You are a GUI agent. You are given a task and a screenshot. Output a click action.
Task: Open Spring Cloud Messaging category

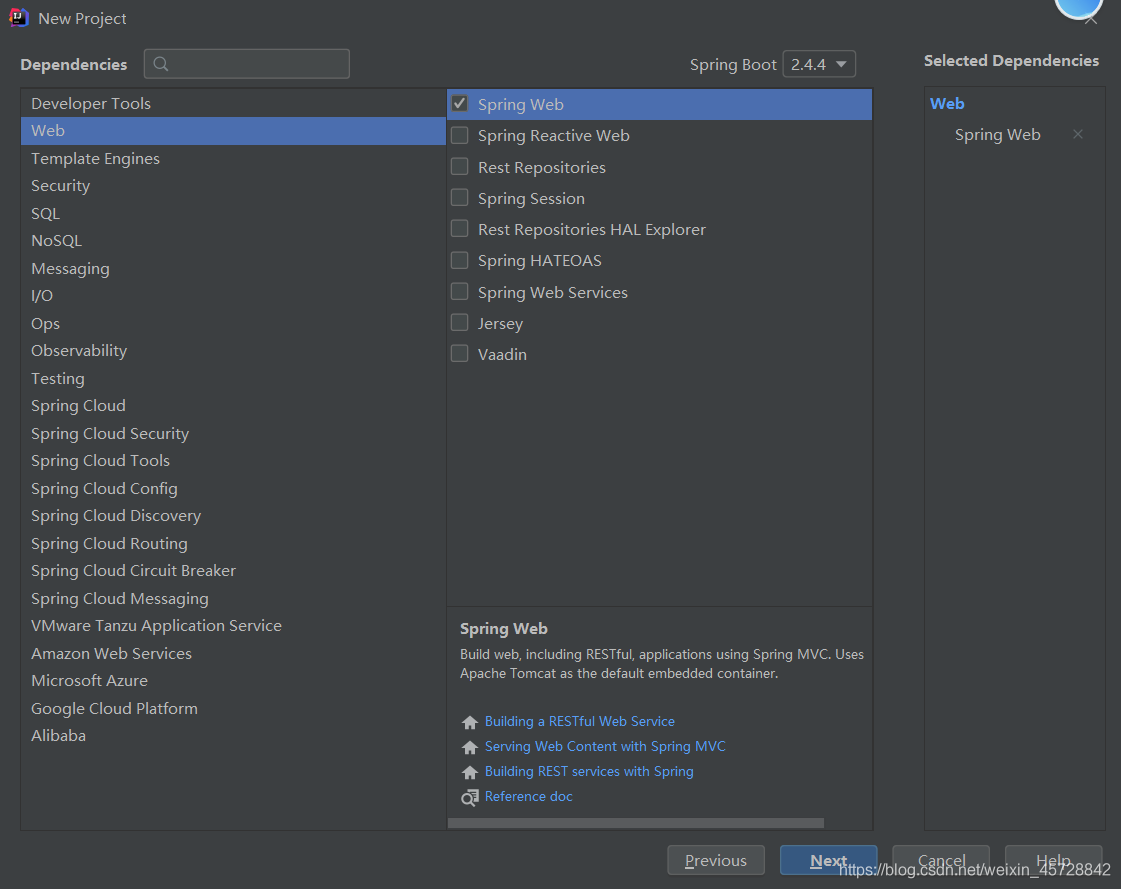click(233, 599)
